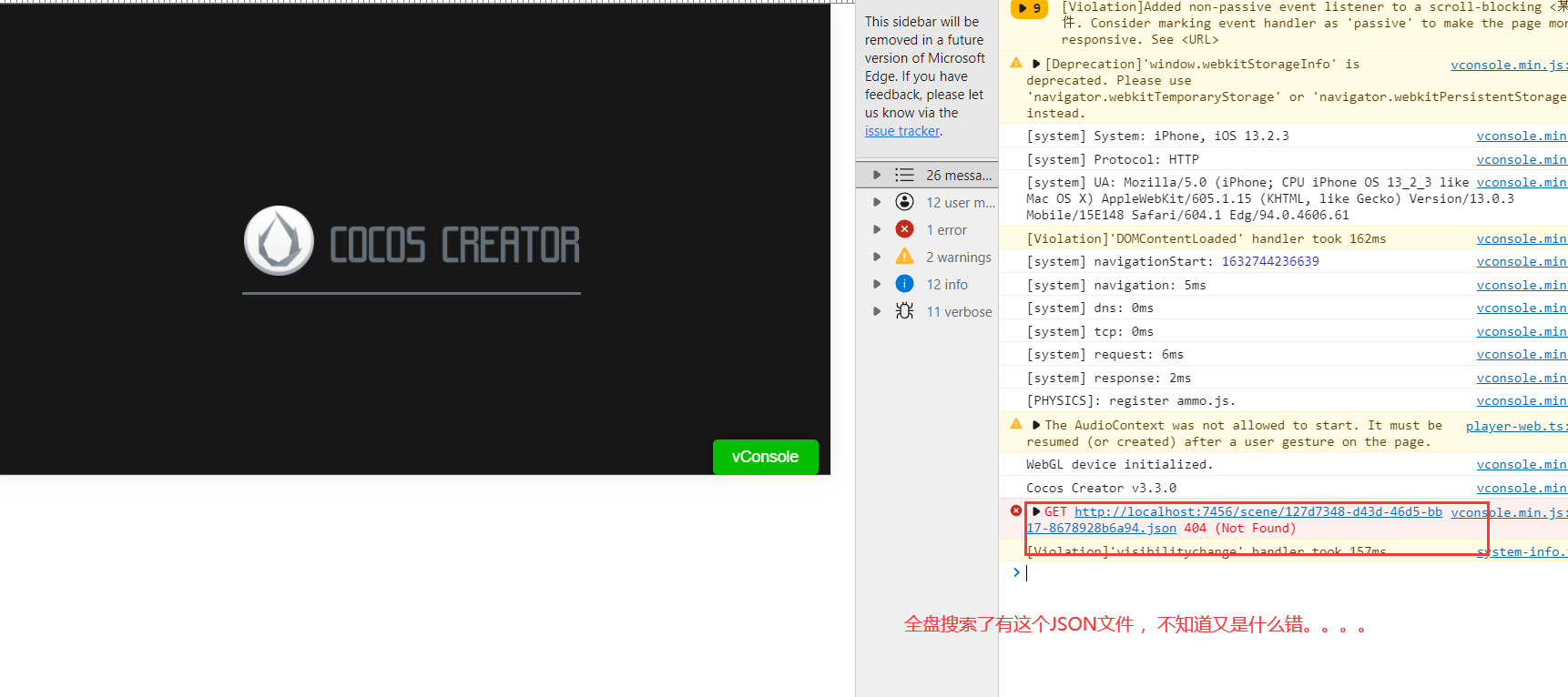This screenshot has width=1568, height=697.
Task: Select the '1 error' sidebar filter
Action: (x=947, y=229)
